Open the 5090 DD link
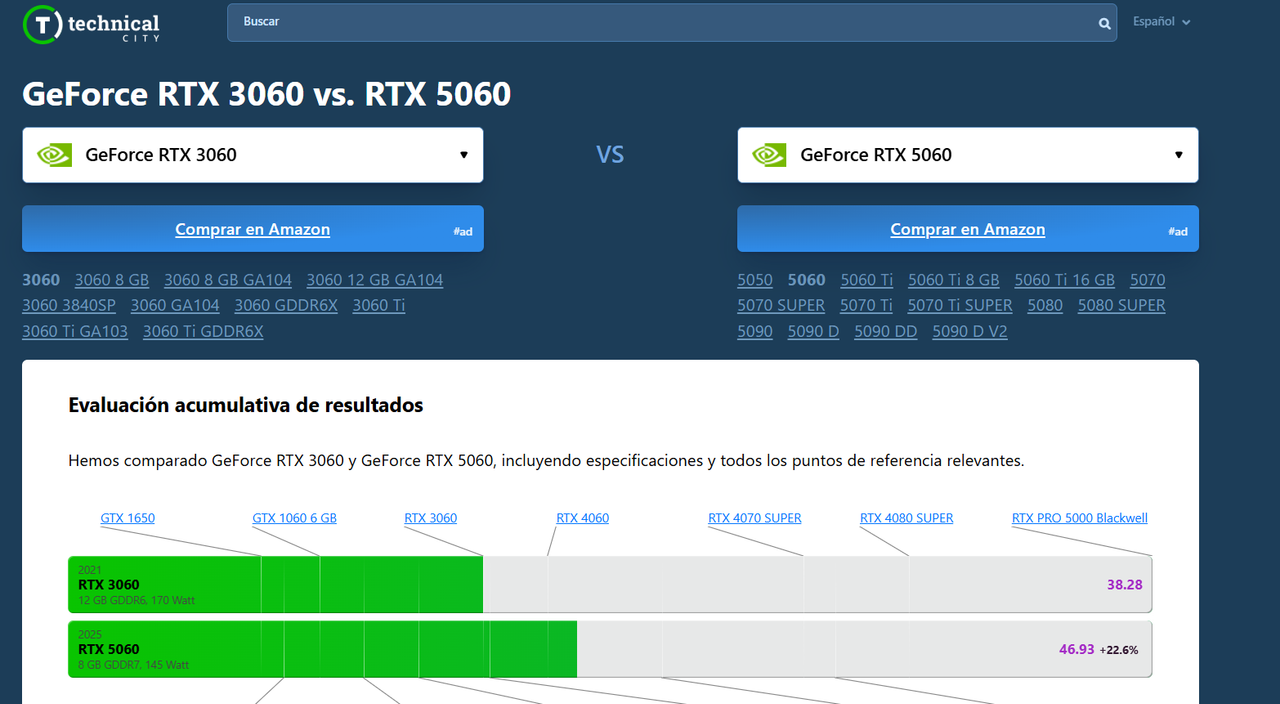This screenshot has width=1280, height=704. pyautogui.click(x=886, y=331)
